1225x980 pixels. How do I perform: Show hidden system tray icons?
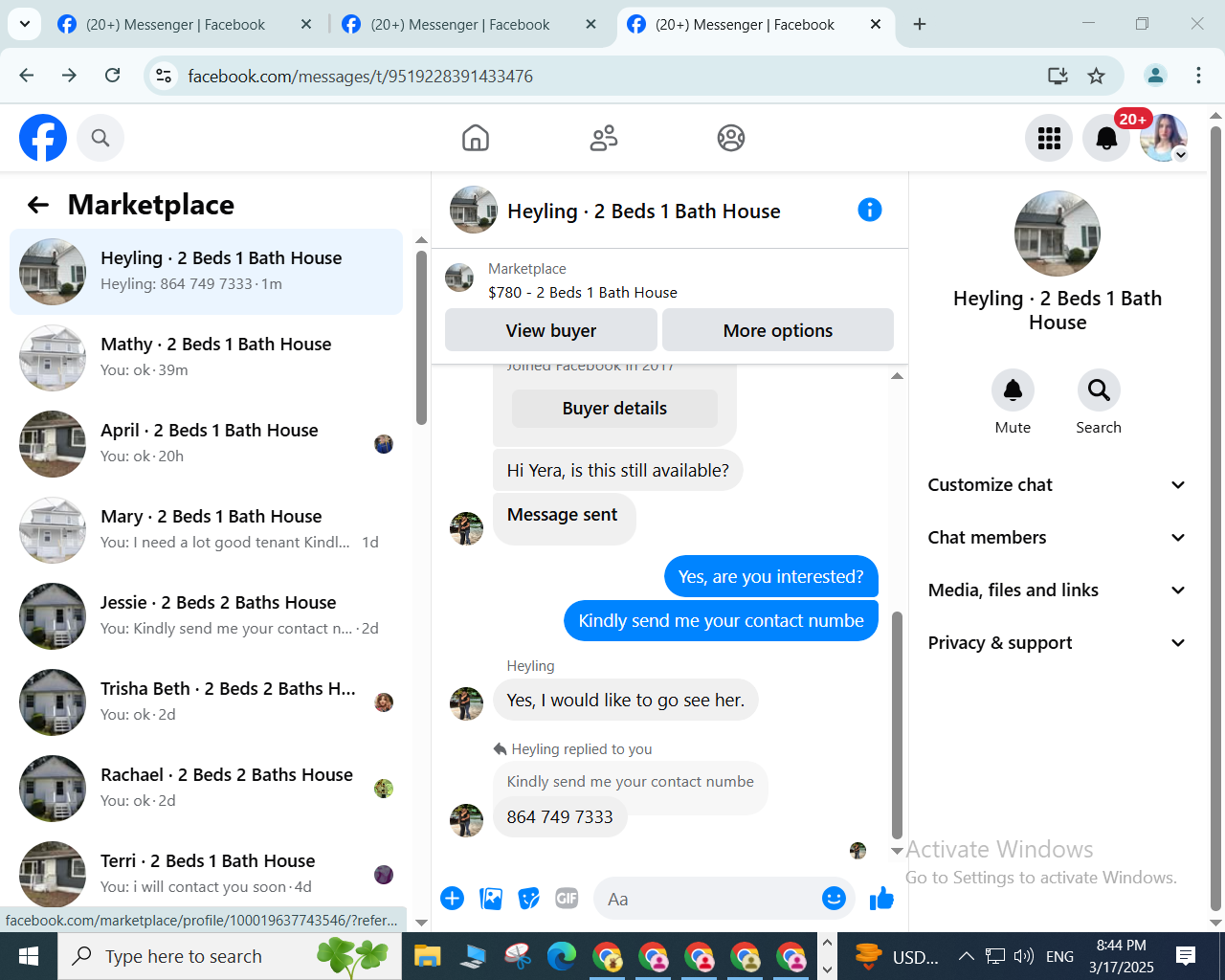967,956
